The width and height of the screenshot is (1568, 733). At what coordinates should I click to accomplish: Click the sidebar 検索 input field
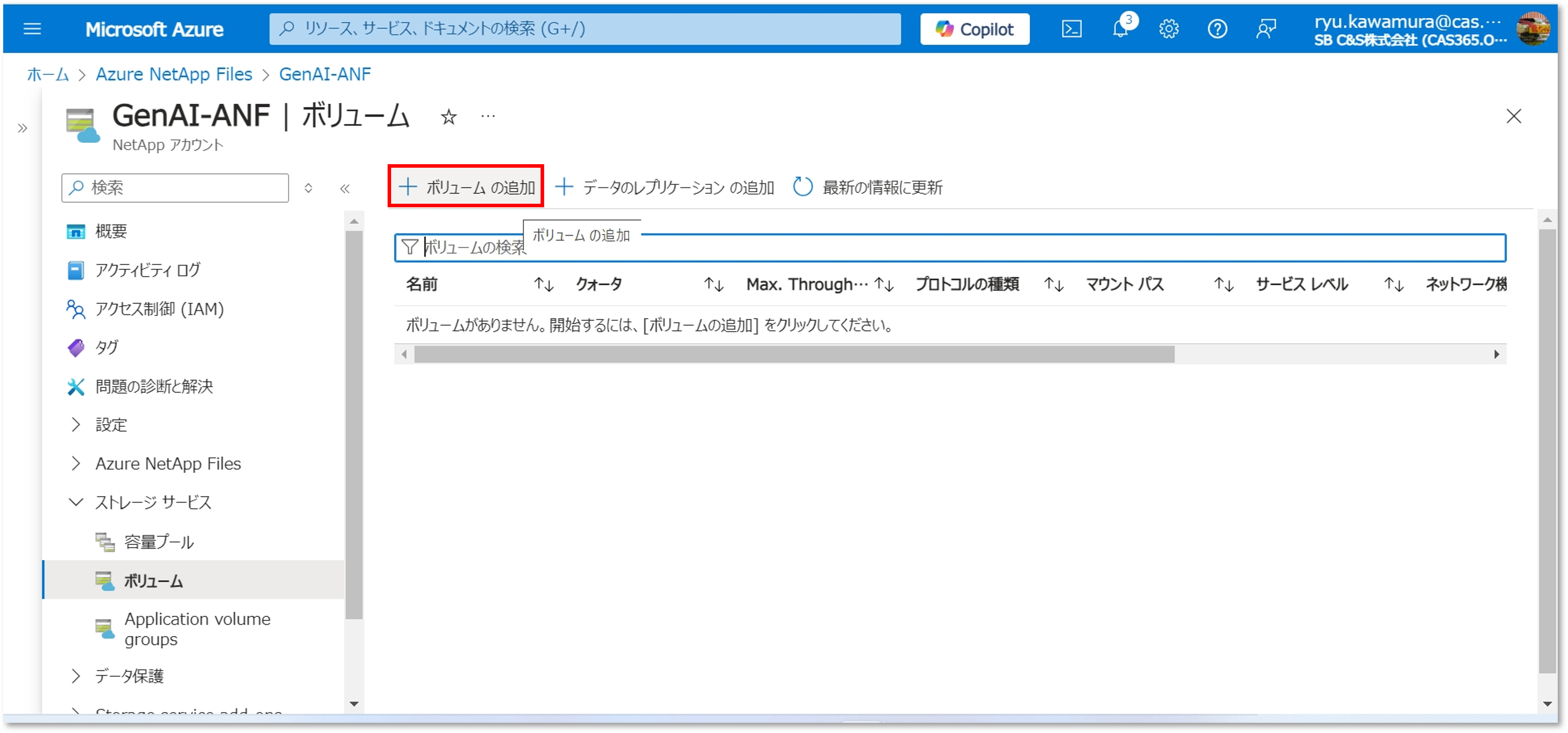(175, 187)
